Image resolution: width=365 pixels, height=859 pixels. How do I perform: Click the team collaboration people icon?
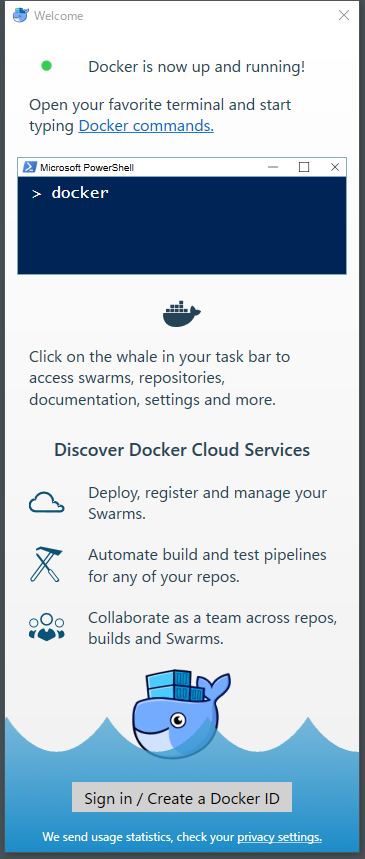click(x=47, y=627)
